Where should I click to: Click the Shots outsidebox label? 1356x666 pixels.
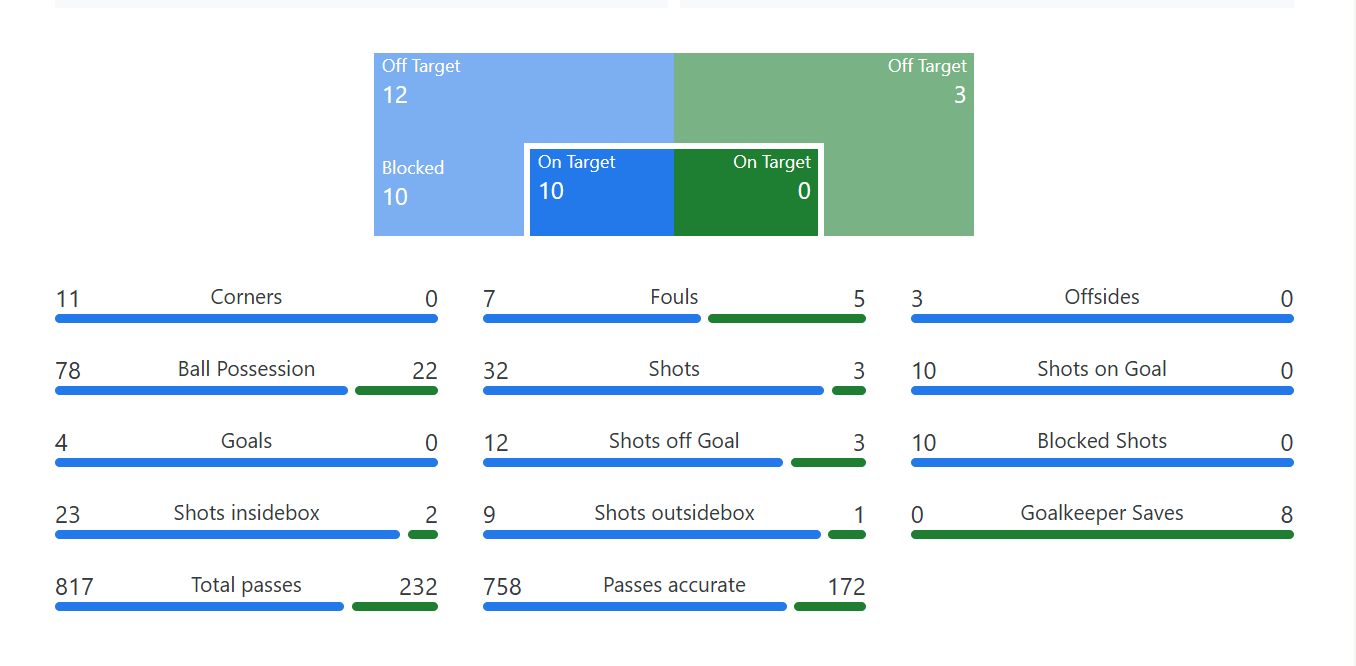tap(674, 513)
